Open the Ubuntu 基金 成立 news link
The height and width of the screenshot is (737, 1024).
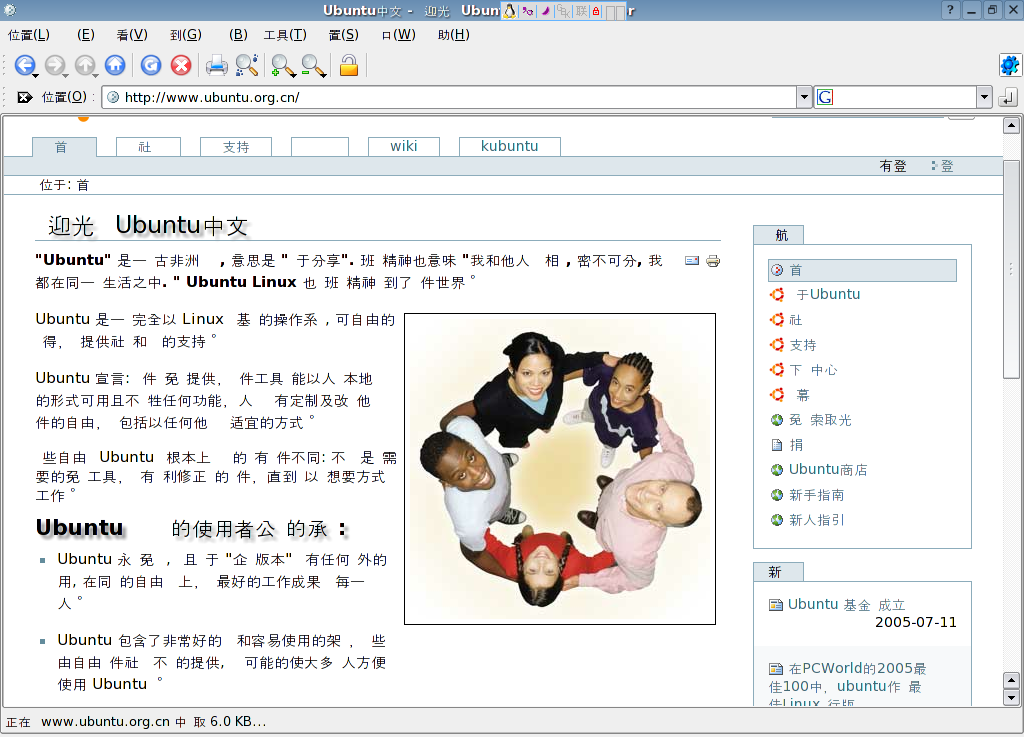click(x=846, y=604)
